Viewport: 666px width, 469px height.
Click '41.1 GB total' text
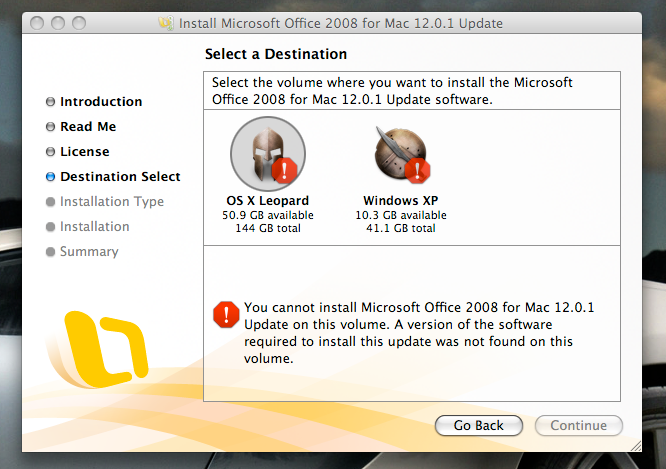(x=401, y=228)
